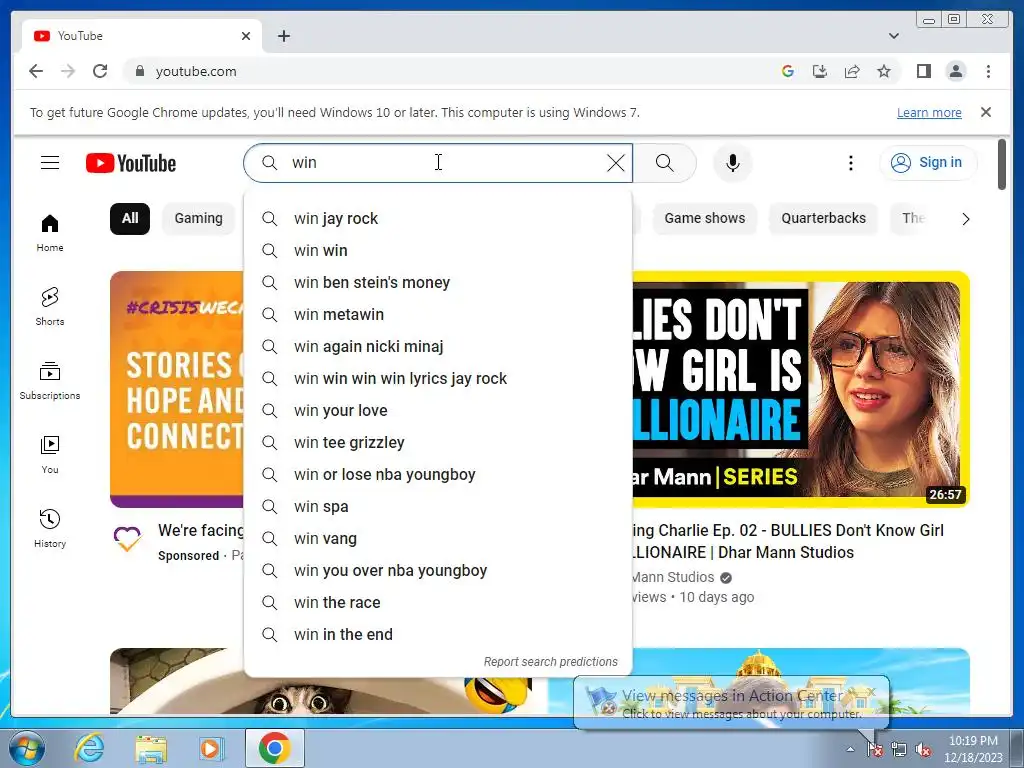Open the Dhar Mann Billionaire video thumbnail

(801, 389)
